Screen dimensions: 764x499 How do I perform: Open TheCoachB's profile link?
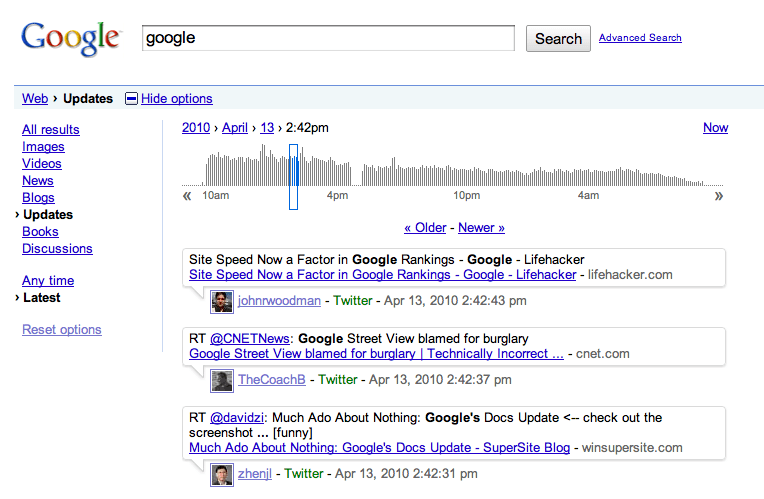coord(271,380)
